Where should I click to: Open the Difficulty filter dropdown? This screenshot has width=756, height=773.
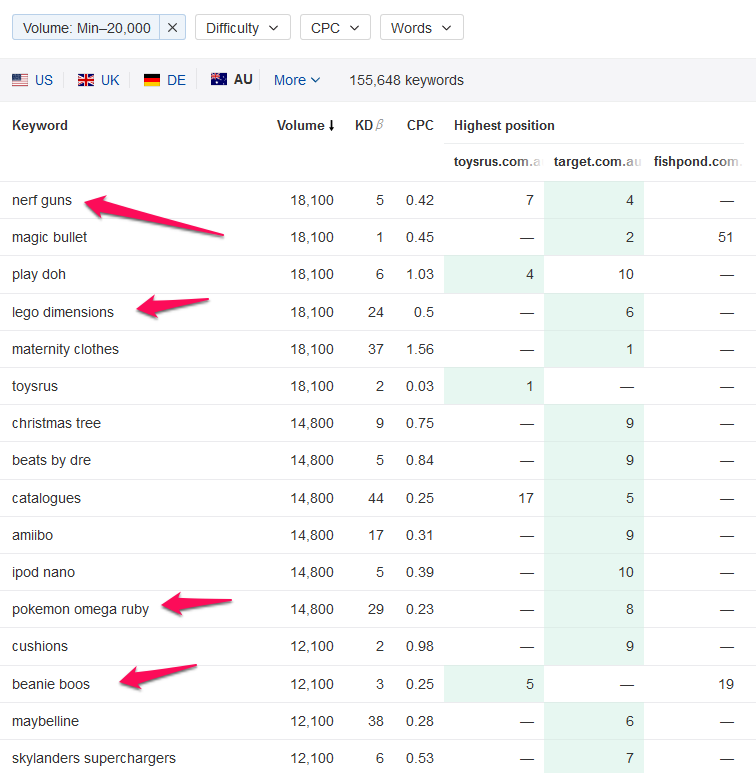click(242, 28)
